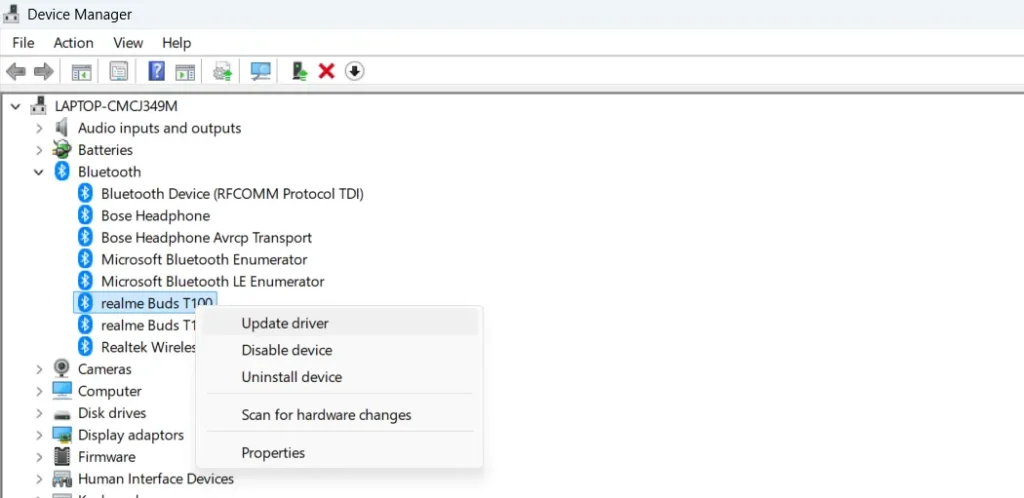Expand the Cameras category

pyautogui.click(x=39, y=369)
